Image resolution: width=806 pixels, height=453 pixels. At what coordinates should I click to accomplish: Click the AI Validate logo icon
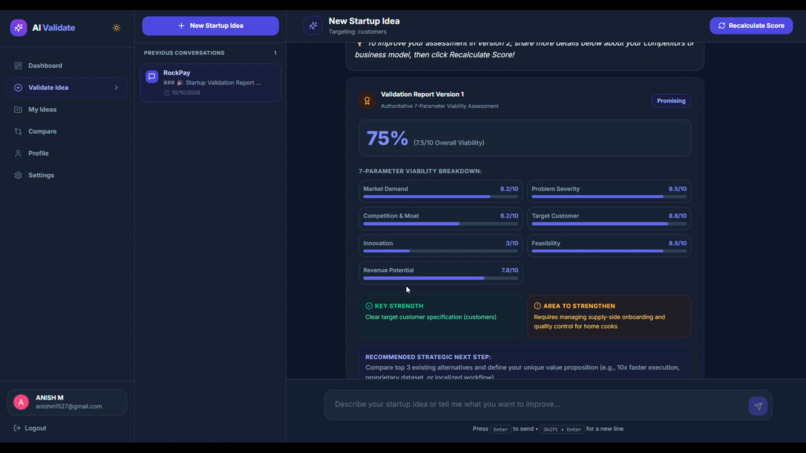(19, 28)
